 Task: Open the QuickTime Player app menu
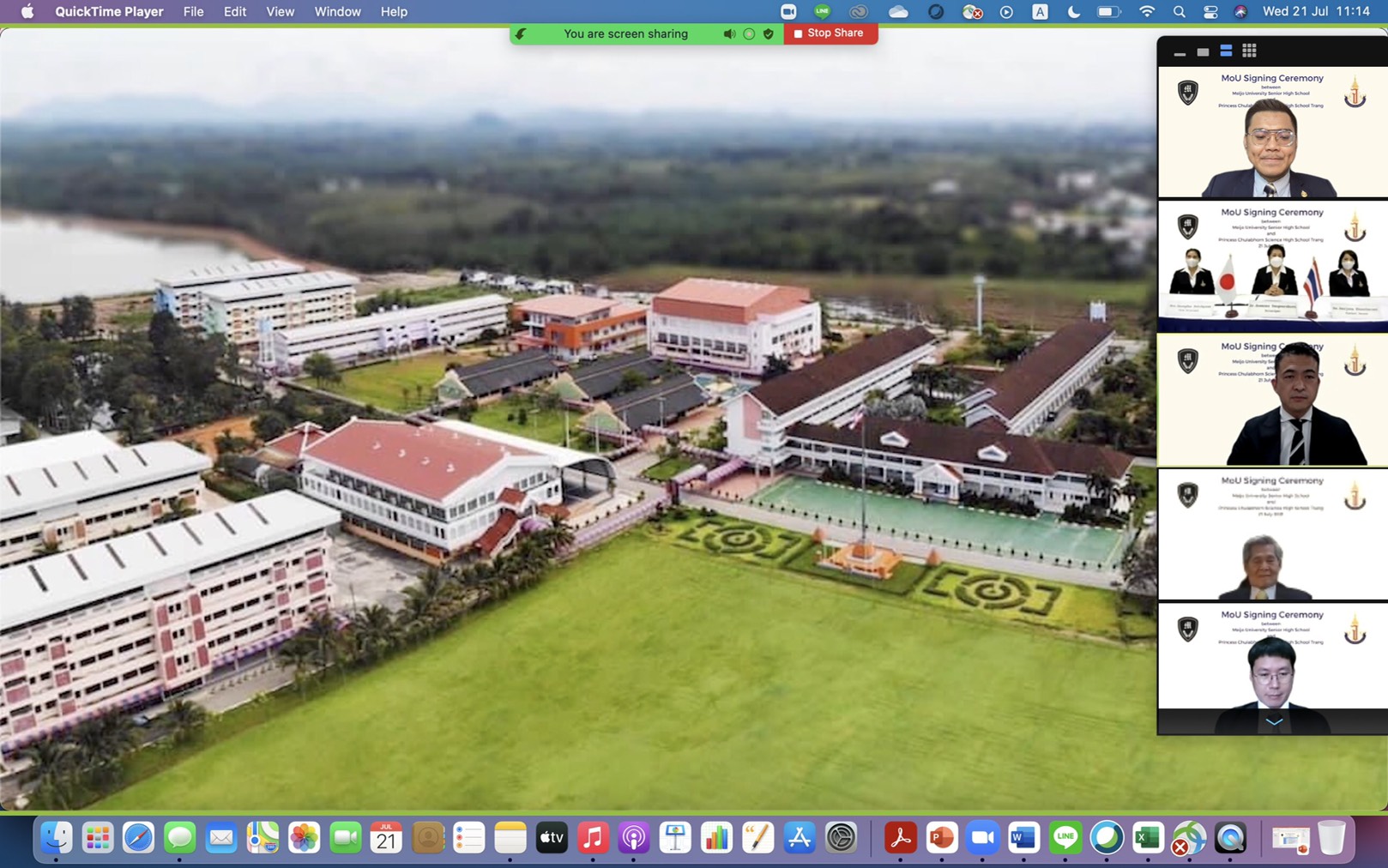109,12
